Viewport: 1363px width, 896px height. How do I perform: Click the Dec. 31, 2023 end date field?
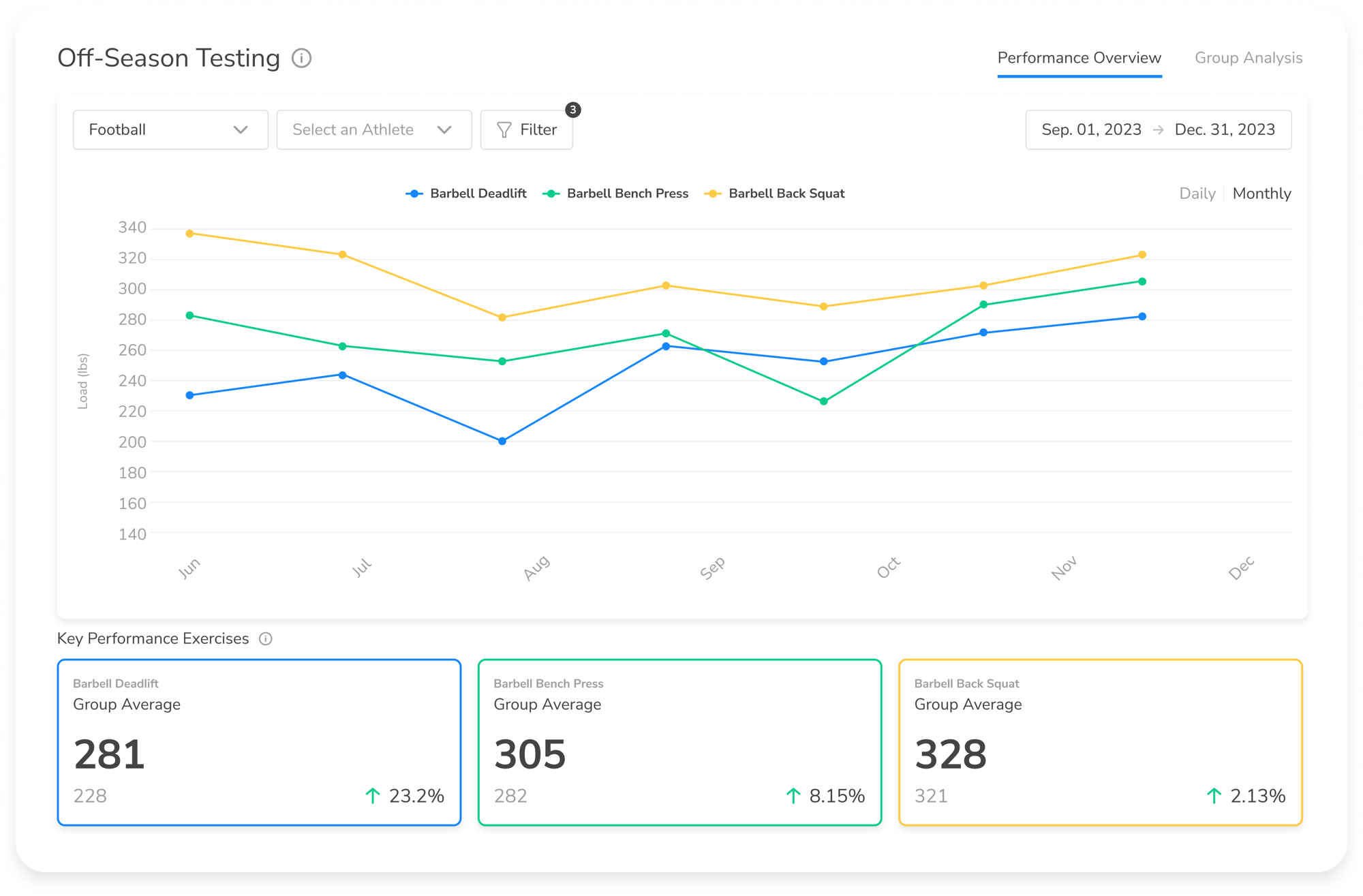point(1225,129)
